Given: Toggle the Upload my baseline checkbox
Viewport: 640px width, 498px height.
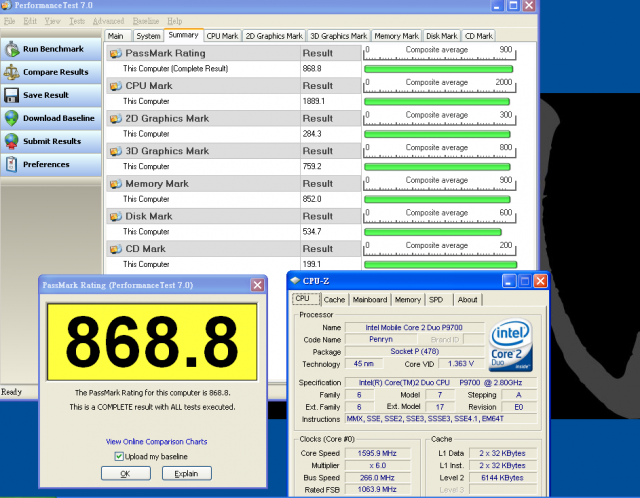Looking at the screenshot, I should click(x=119, y=456).
